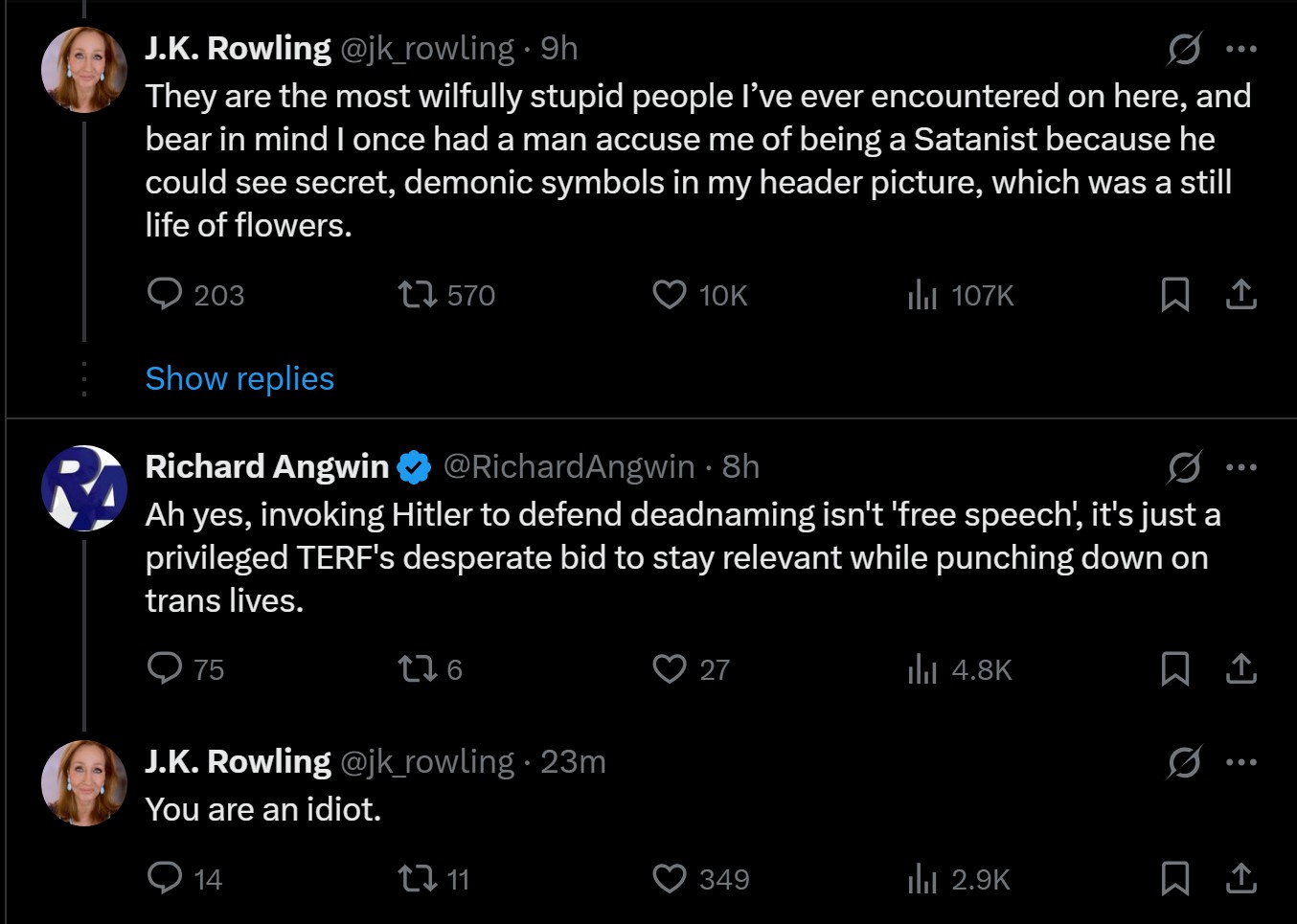Viewport: 1297px width, 924px height.
Task: Repost the 'You are an idiot.' tweet
Action: tap(434, 879)
